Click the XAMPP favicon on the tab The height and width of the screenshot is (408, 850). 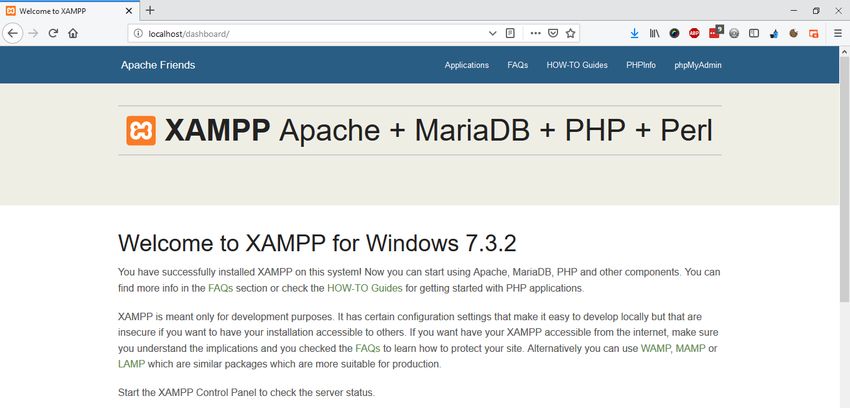tap(10, 10)
